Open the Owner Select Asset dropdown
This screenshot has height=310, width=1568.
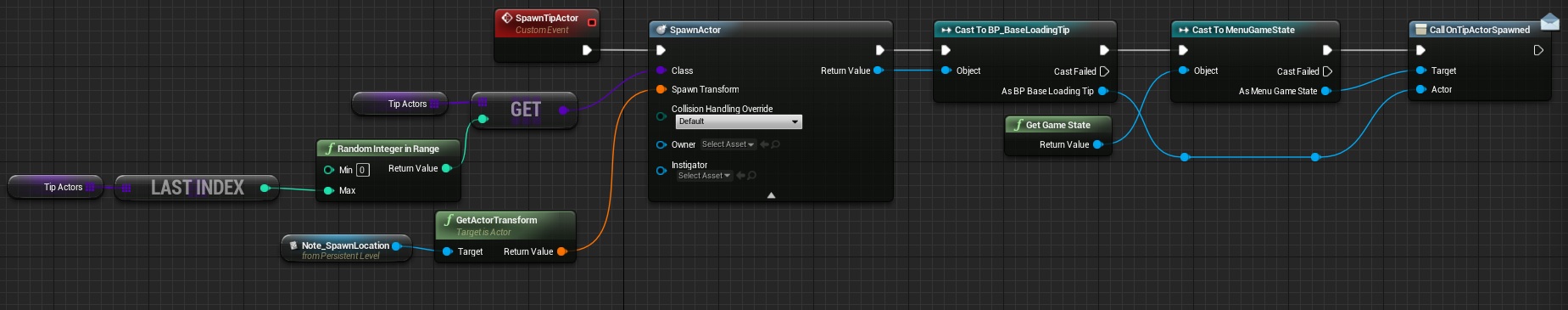coord(728,144)
